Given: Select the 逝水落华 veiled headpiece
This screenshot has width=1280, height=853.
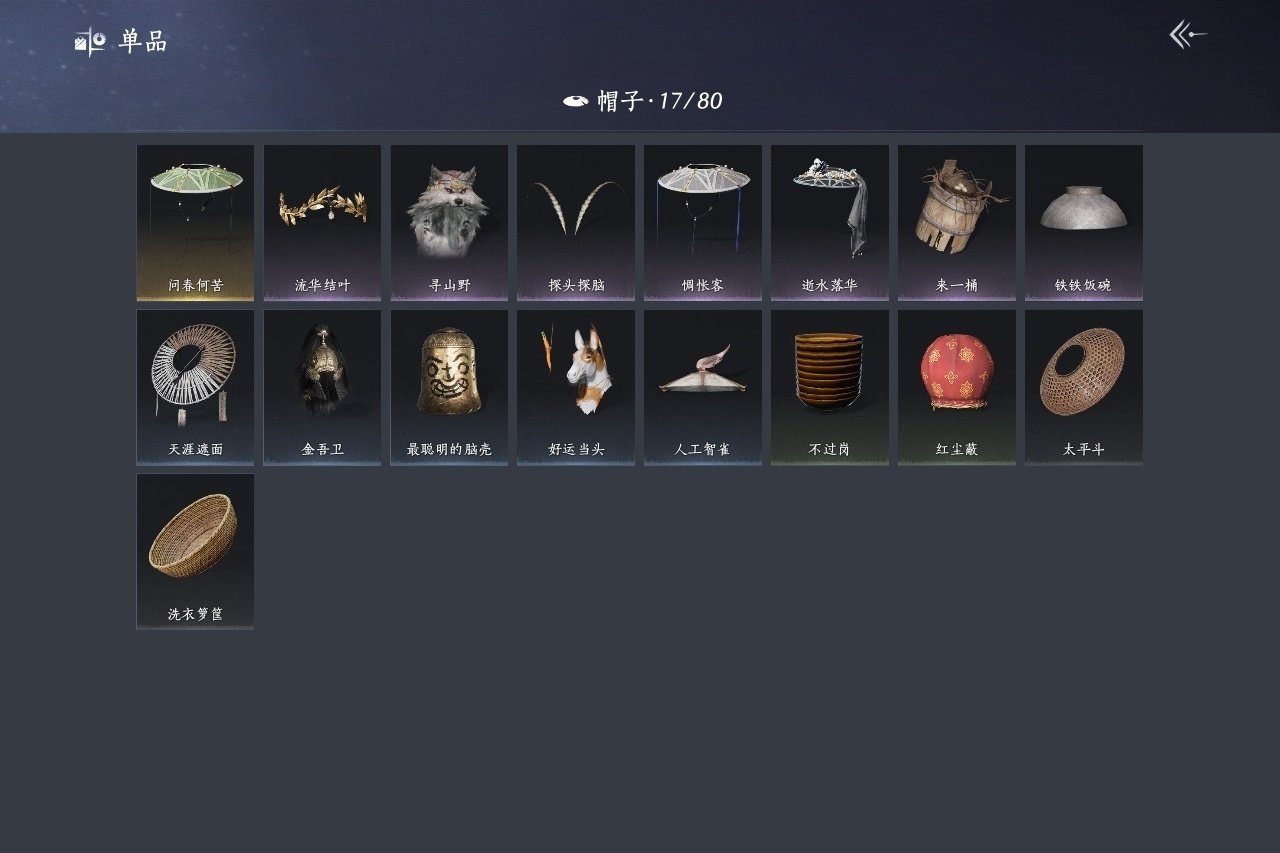Looking at the screenshot, I should click(830, 223).
